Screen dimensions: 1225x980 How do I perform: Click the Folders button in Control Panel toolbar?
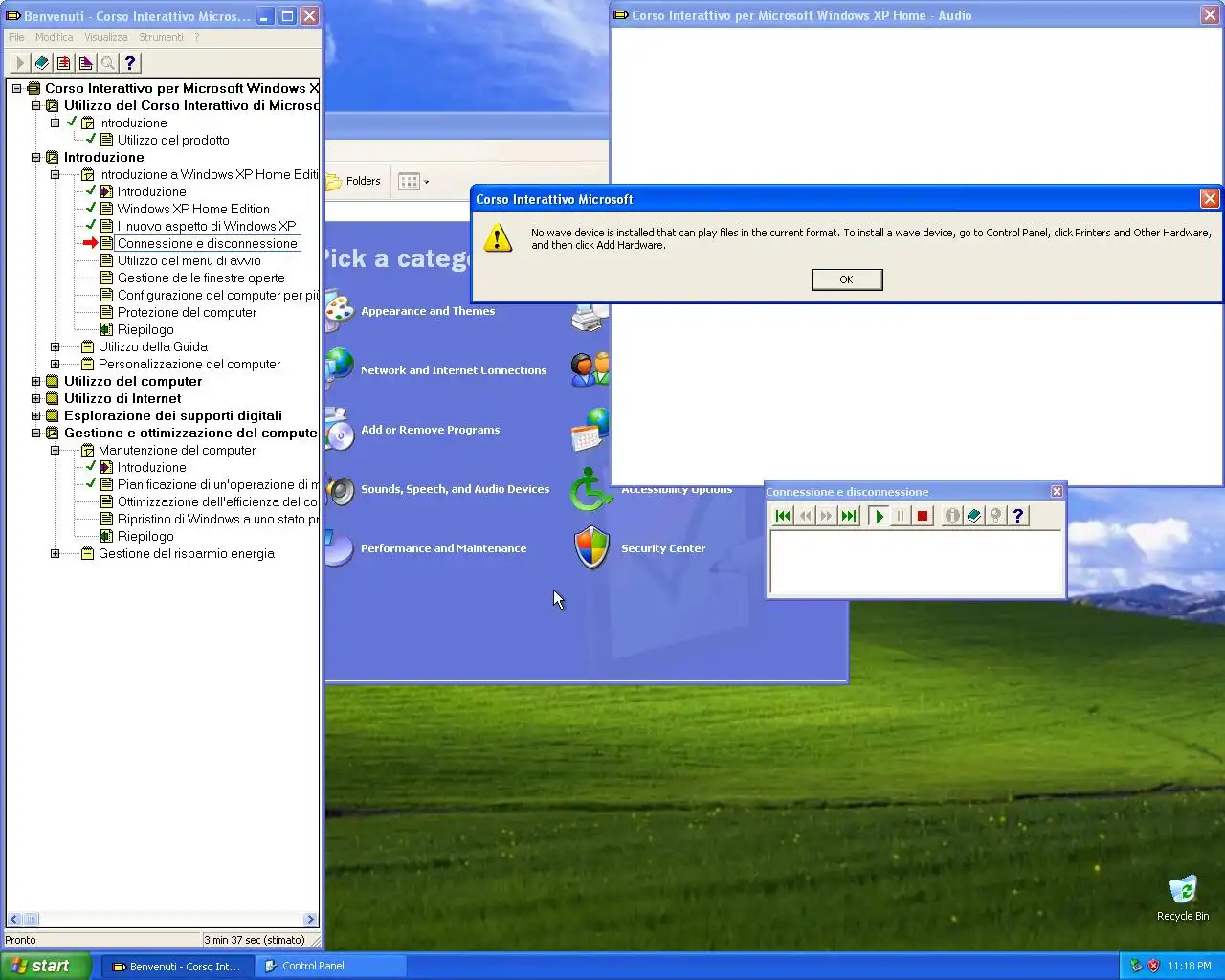click(x=354, y=181)
